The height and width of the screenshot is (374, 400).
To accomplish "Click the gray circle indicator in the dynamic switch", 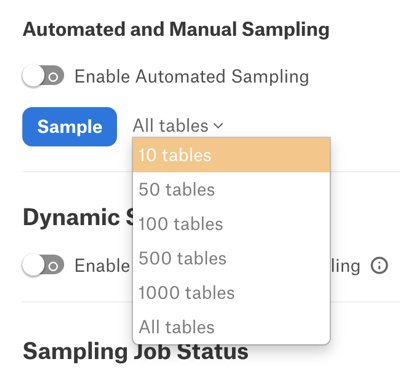I will (x=53, y=266).
